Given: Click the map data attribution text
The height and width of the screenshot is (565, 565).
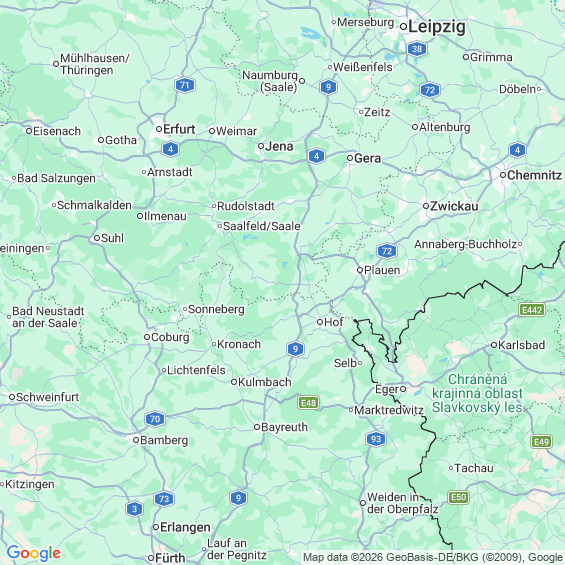Looking at the screenshot, I should click(433, 557).
